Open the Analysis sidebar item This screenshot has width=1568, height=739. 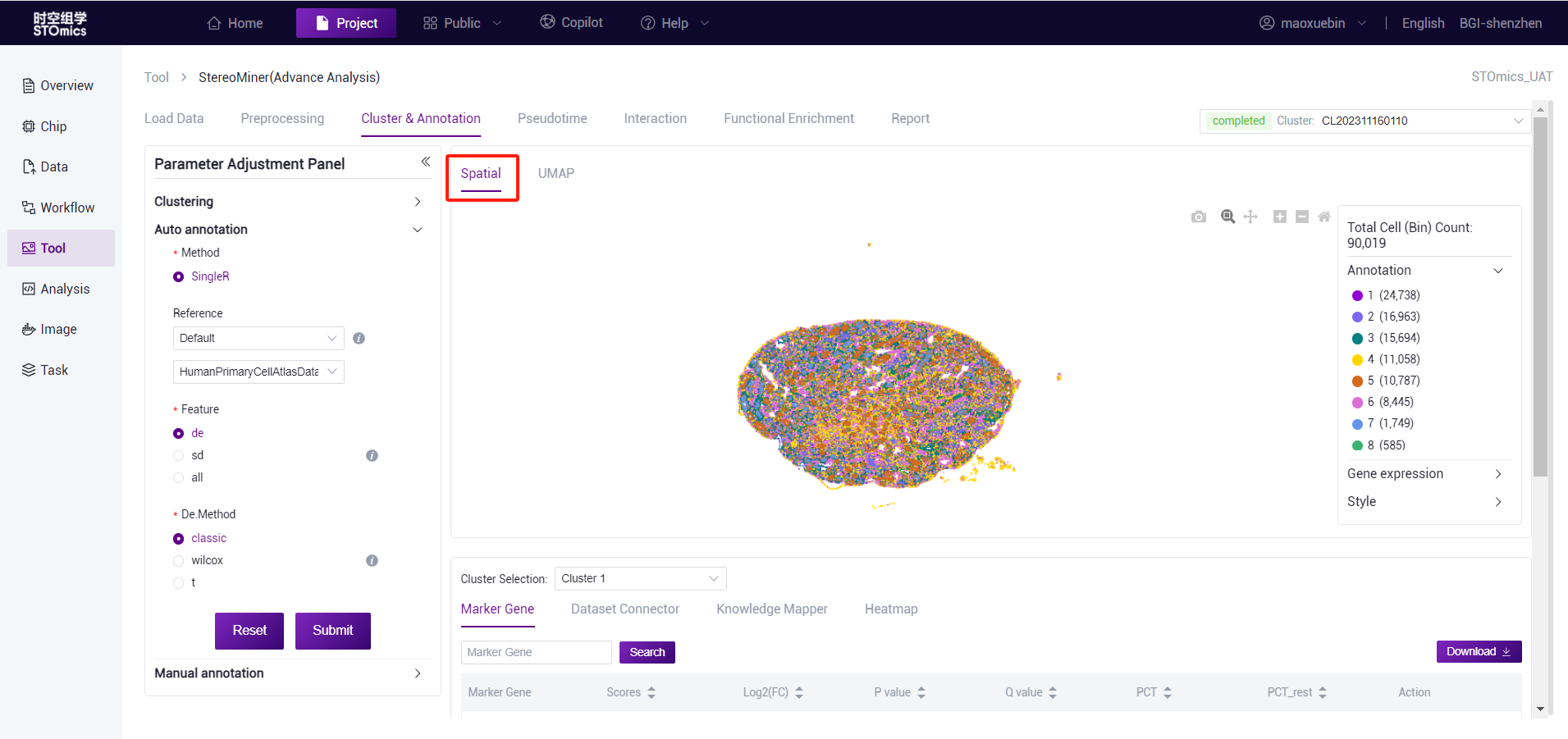pos(56,289)
